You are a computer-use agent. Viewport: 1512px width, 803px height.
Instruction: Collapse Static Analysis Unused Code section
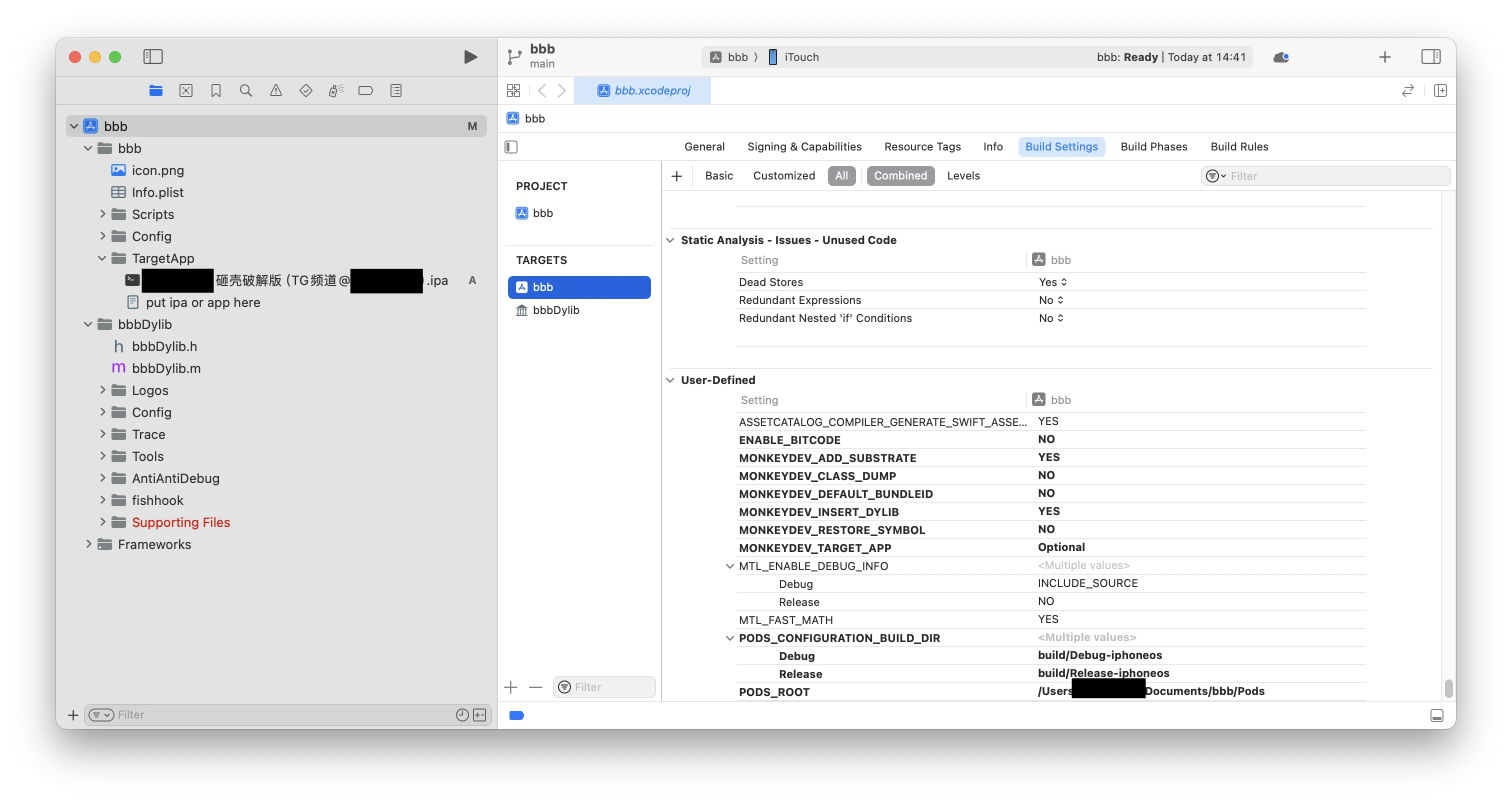pyautogui.click(x=670, y=240)
